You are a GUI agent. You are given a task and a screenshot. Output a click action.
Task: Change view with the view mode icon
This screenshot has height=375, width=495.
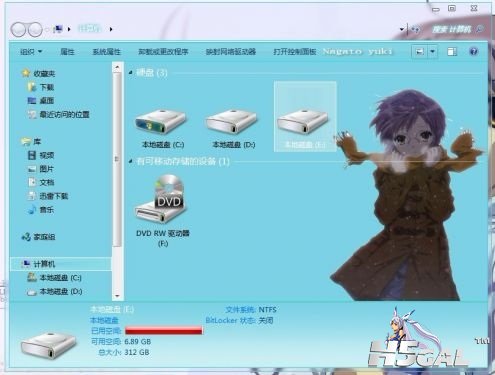coord(420,52)
